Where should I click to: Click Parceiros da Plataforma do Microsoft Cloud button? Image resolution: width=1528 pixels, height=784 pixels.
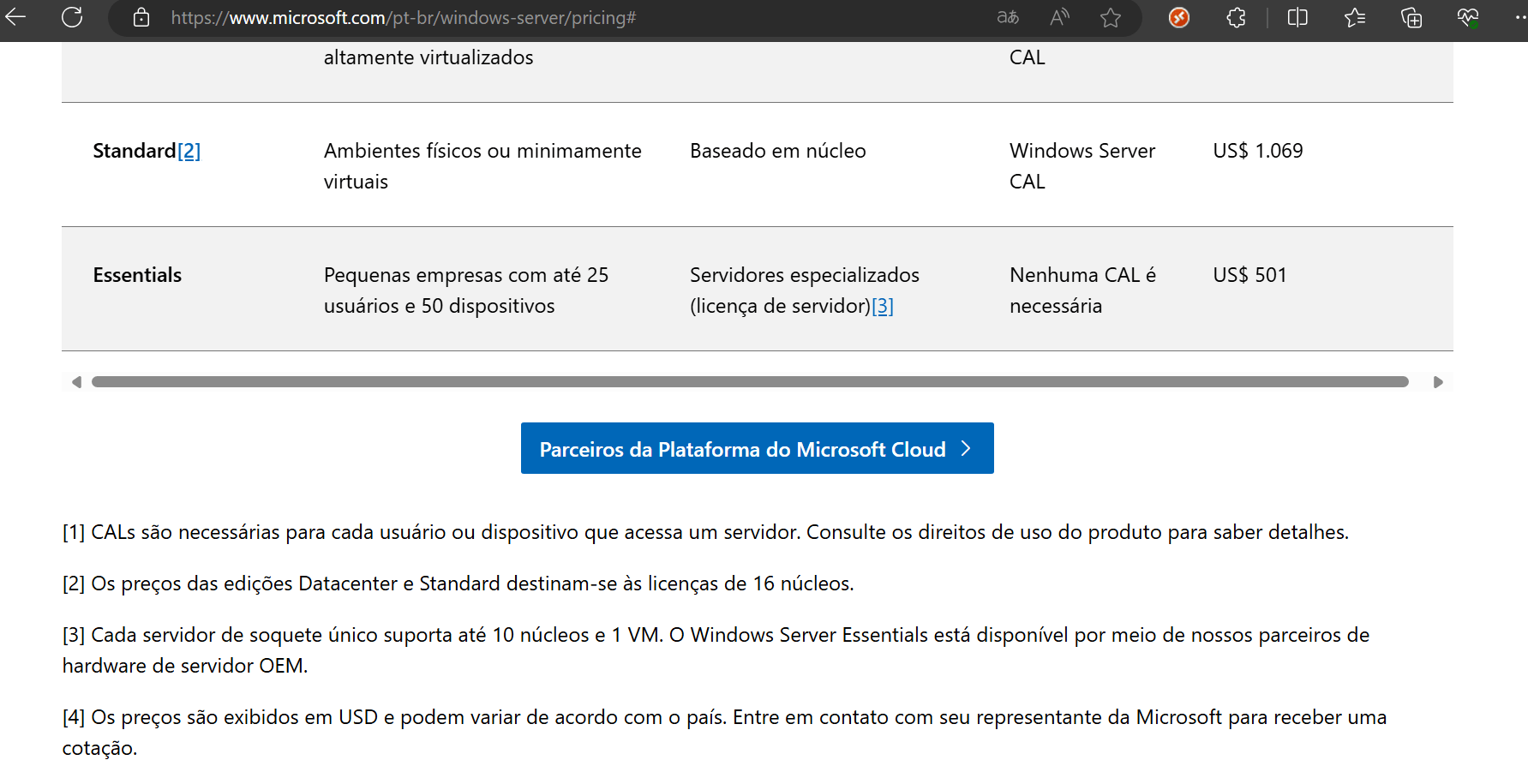[758, 448]
